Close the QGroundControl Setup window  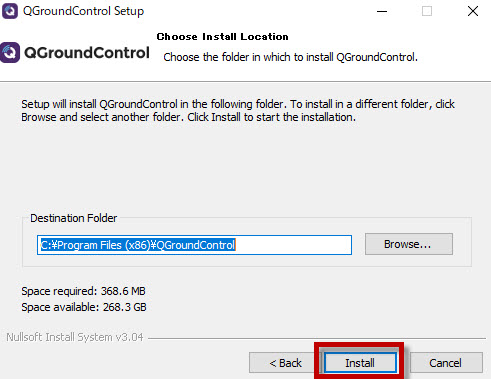tap(473, 11)
